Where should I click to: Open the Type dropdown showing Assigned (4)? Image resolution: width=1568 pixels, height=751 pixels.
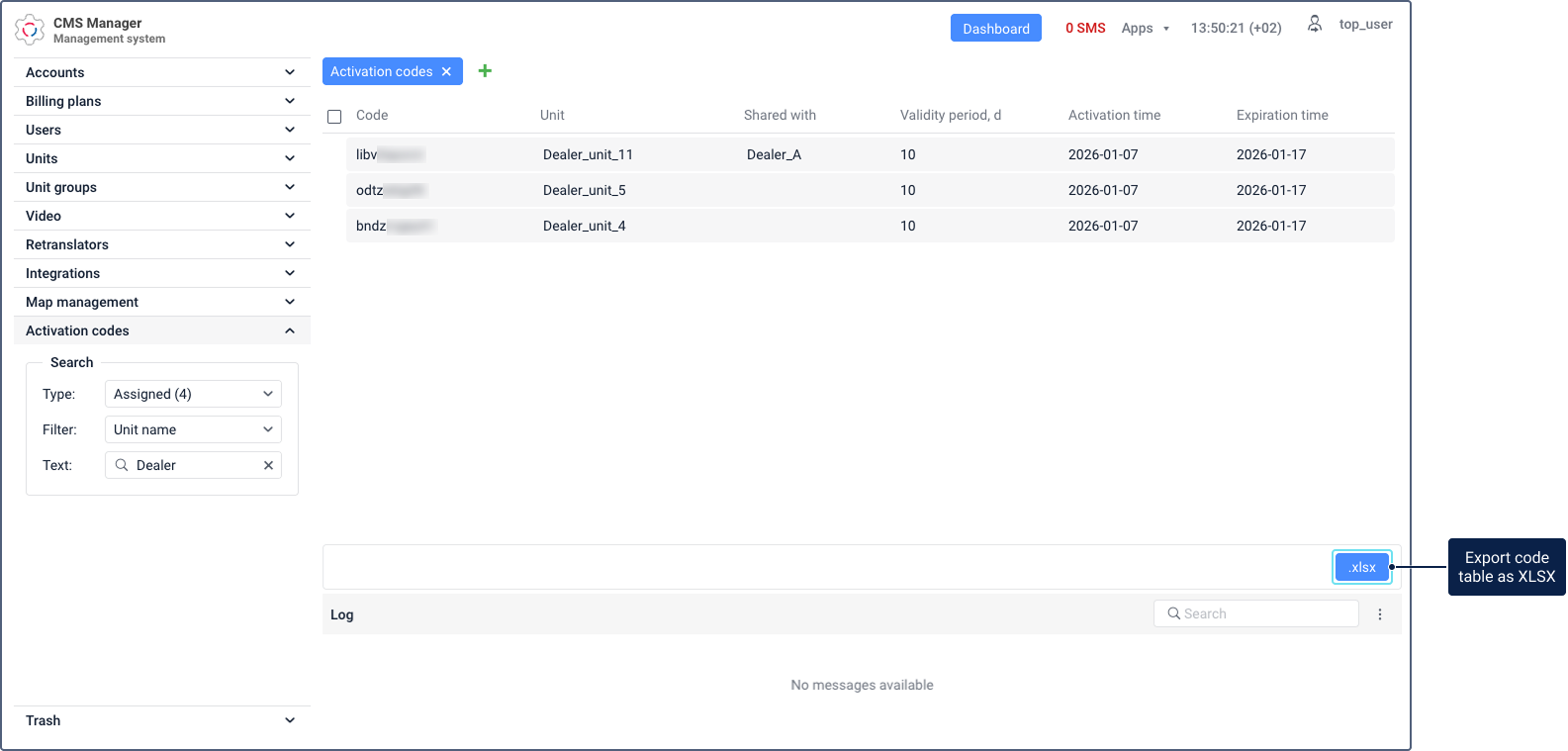(x=193, y=394)
